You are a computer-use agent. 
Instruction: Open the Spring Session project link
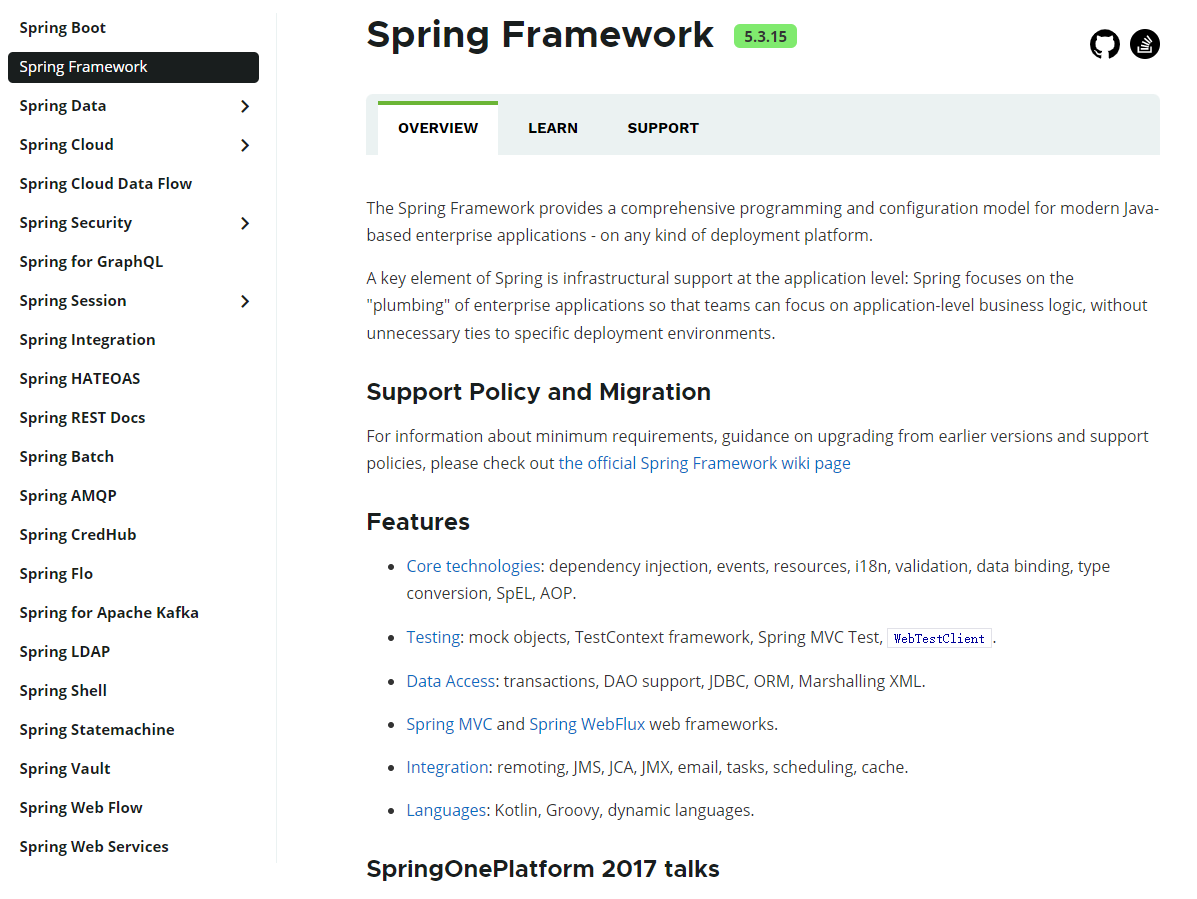(x=73, y=301)
